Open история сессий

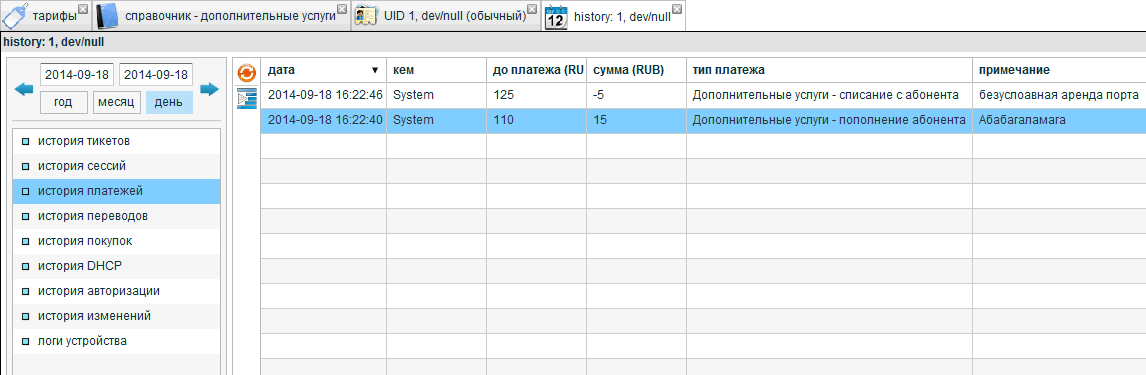point(117,166)
